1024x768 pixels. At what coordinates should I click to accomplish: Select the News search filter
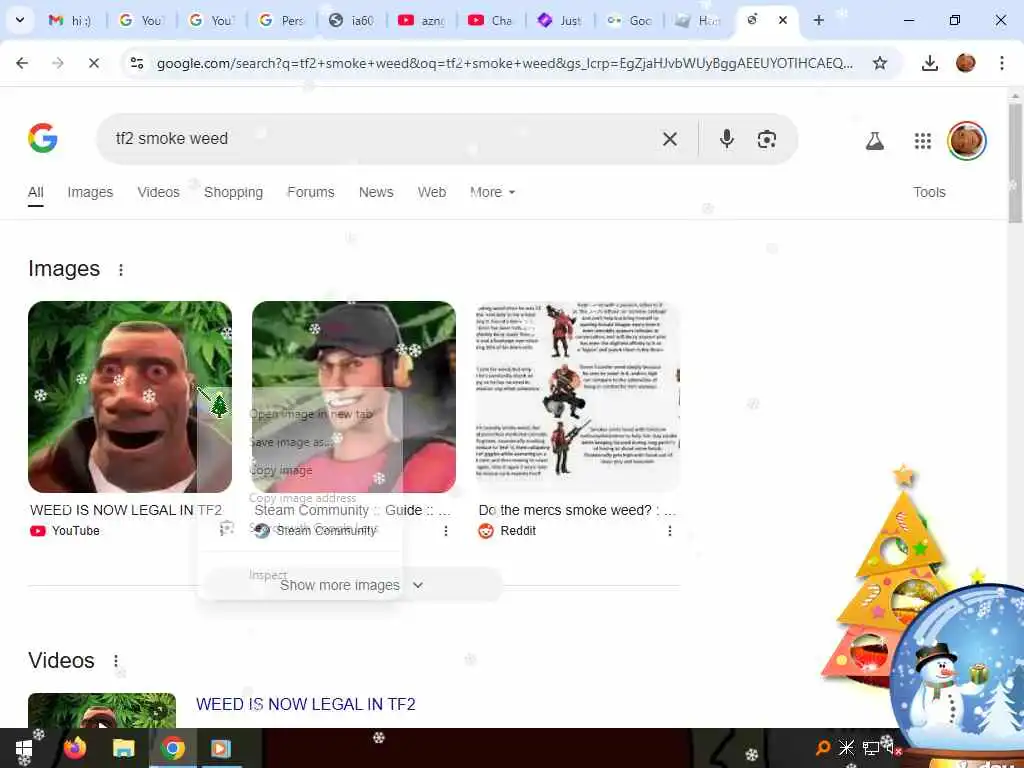pos(376,192)
